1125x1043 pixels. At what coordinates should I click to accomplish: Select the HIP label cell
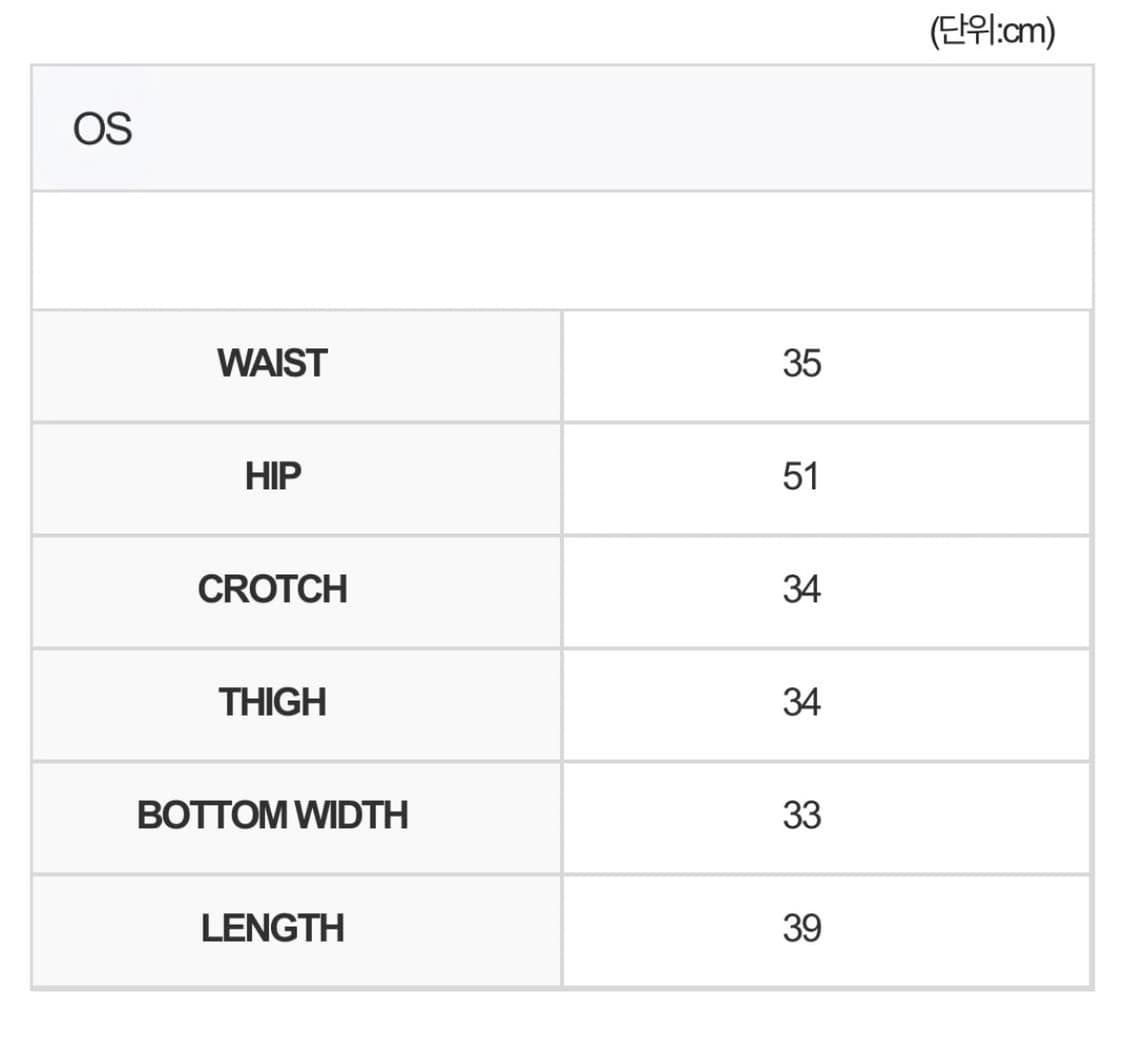(272, 477)
